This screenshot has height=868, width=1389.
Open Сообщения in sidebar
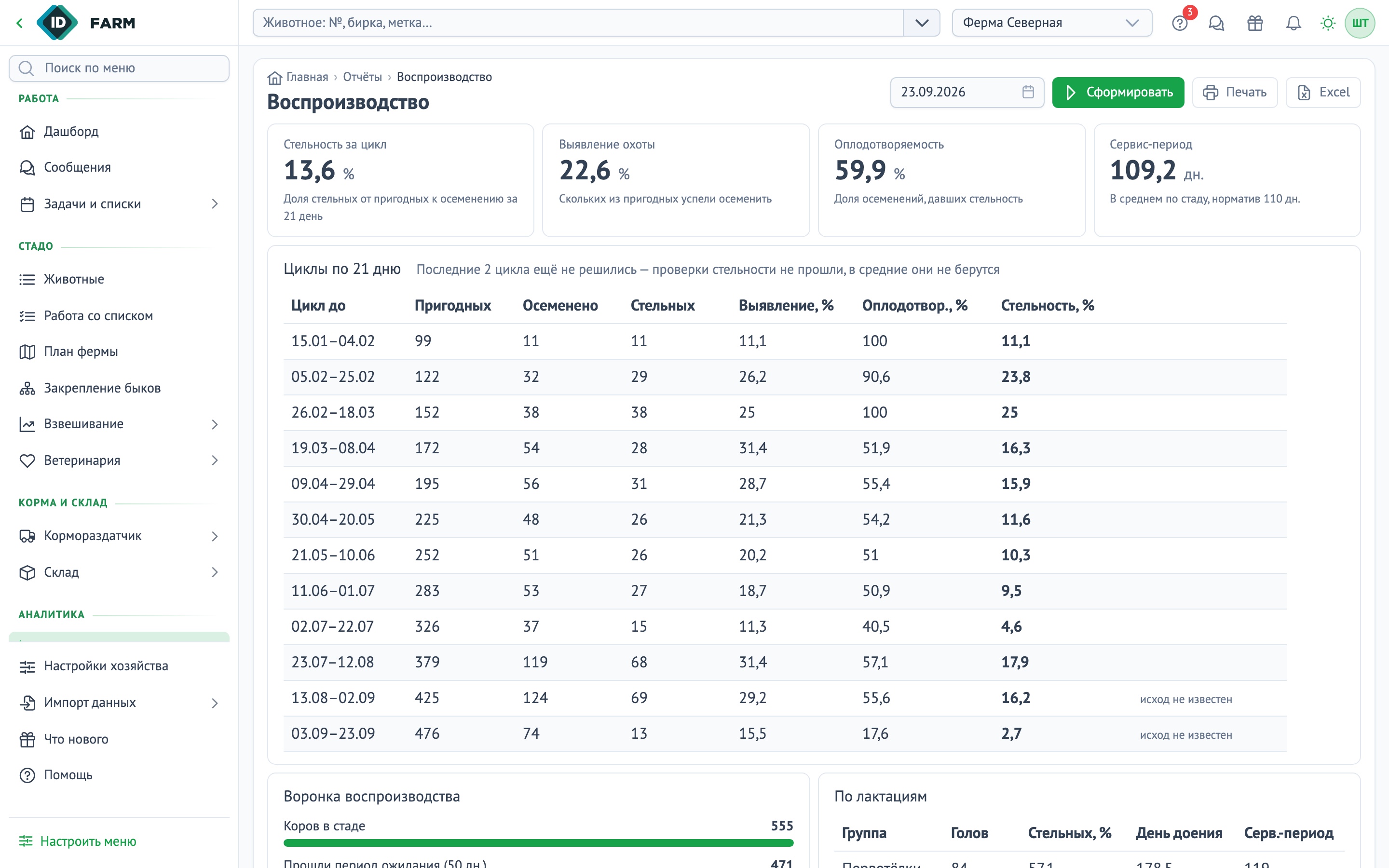pyautogui.click(x=119, y=167)
